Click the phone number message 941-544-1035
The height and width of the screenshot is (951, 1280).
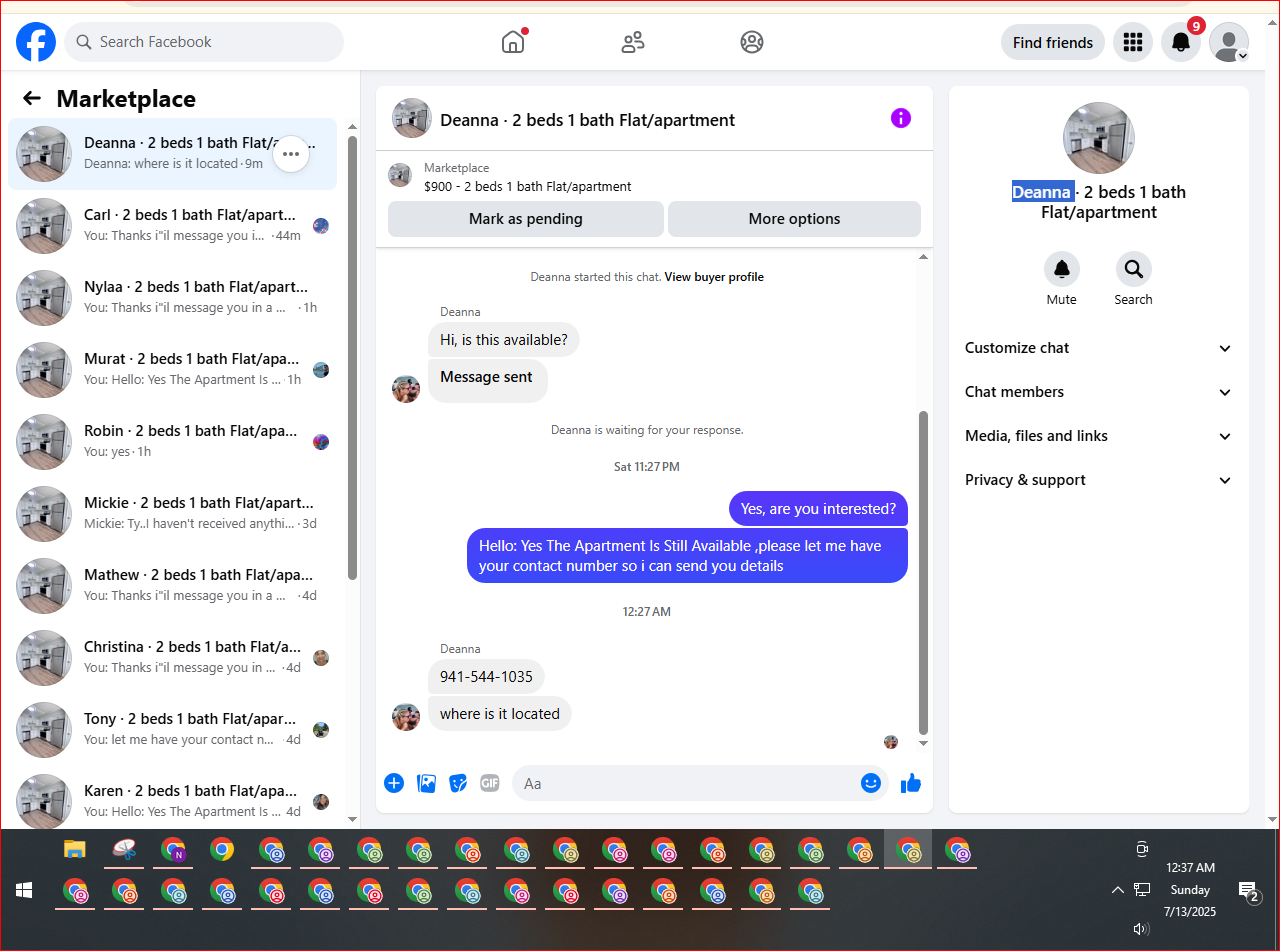point(486,677)
